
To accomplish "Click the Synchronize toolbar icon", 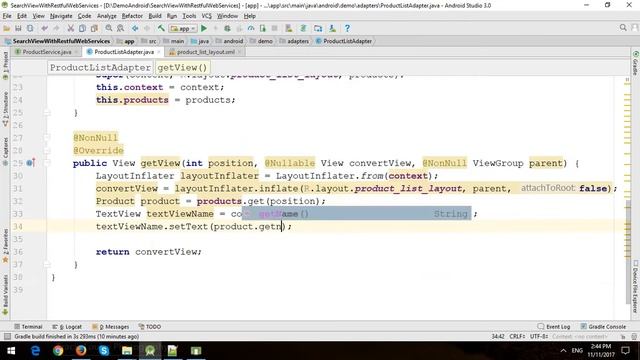I will coord(30,28).
